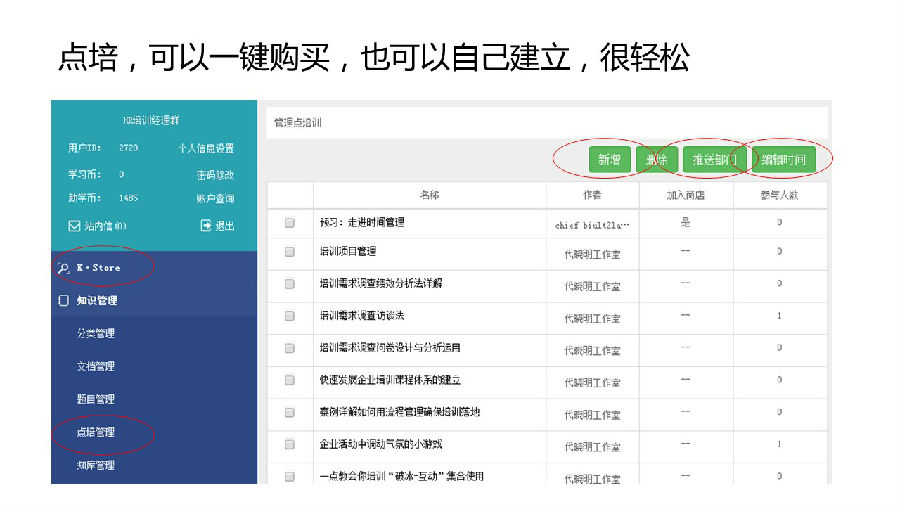900x506 pixels.
Task: Click 助学币 value 1485
Action: pos(129,198)
